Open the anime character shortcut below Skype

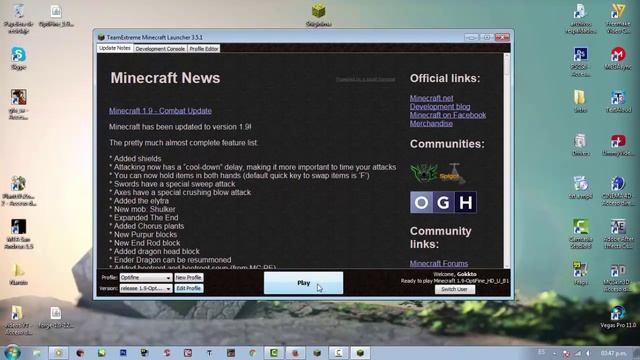[18, 104]
